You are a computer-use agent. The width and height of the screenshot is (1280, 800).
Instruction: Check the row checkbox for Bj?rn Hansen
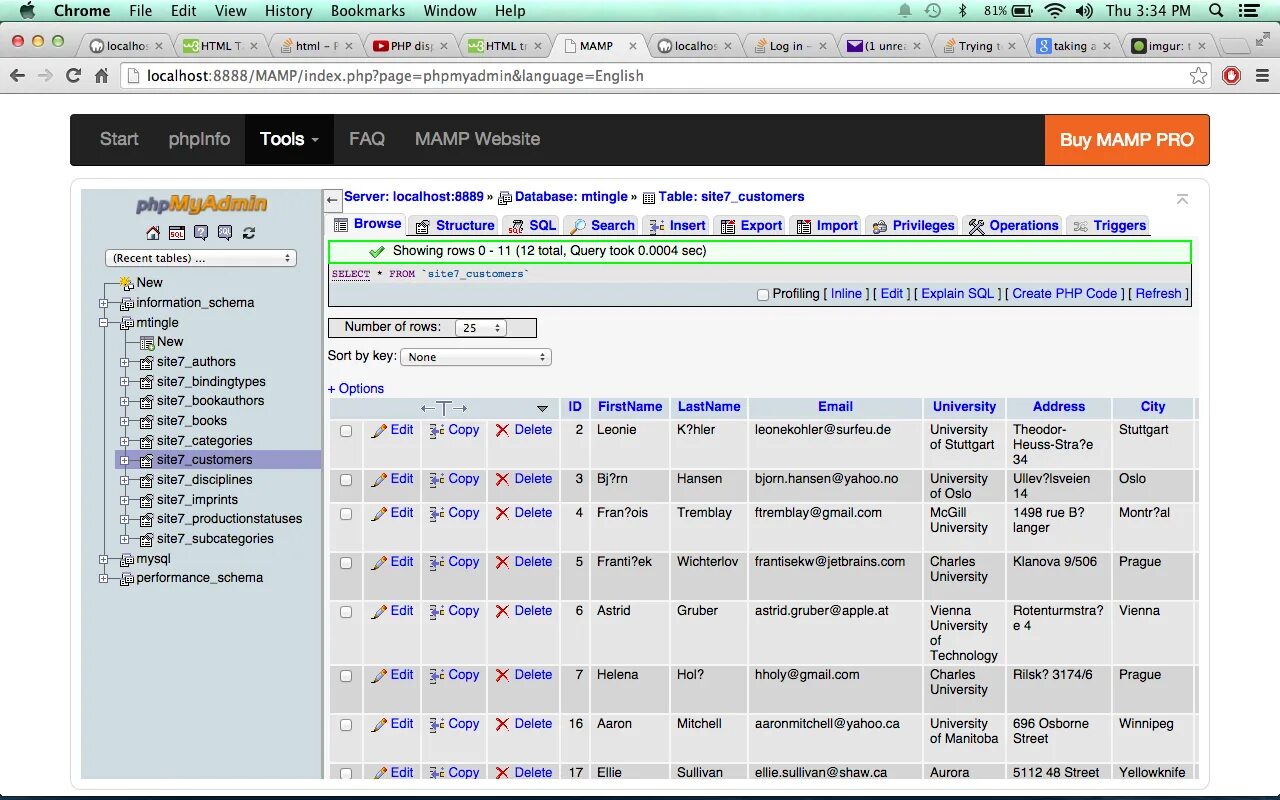[x=346, y=480]
